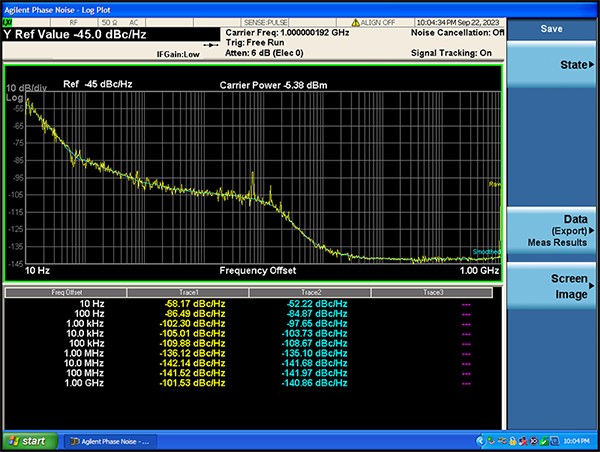Click the -58.17 dBc/Hz Trace1 value

point(195,304)
